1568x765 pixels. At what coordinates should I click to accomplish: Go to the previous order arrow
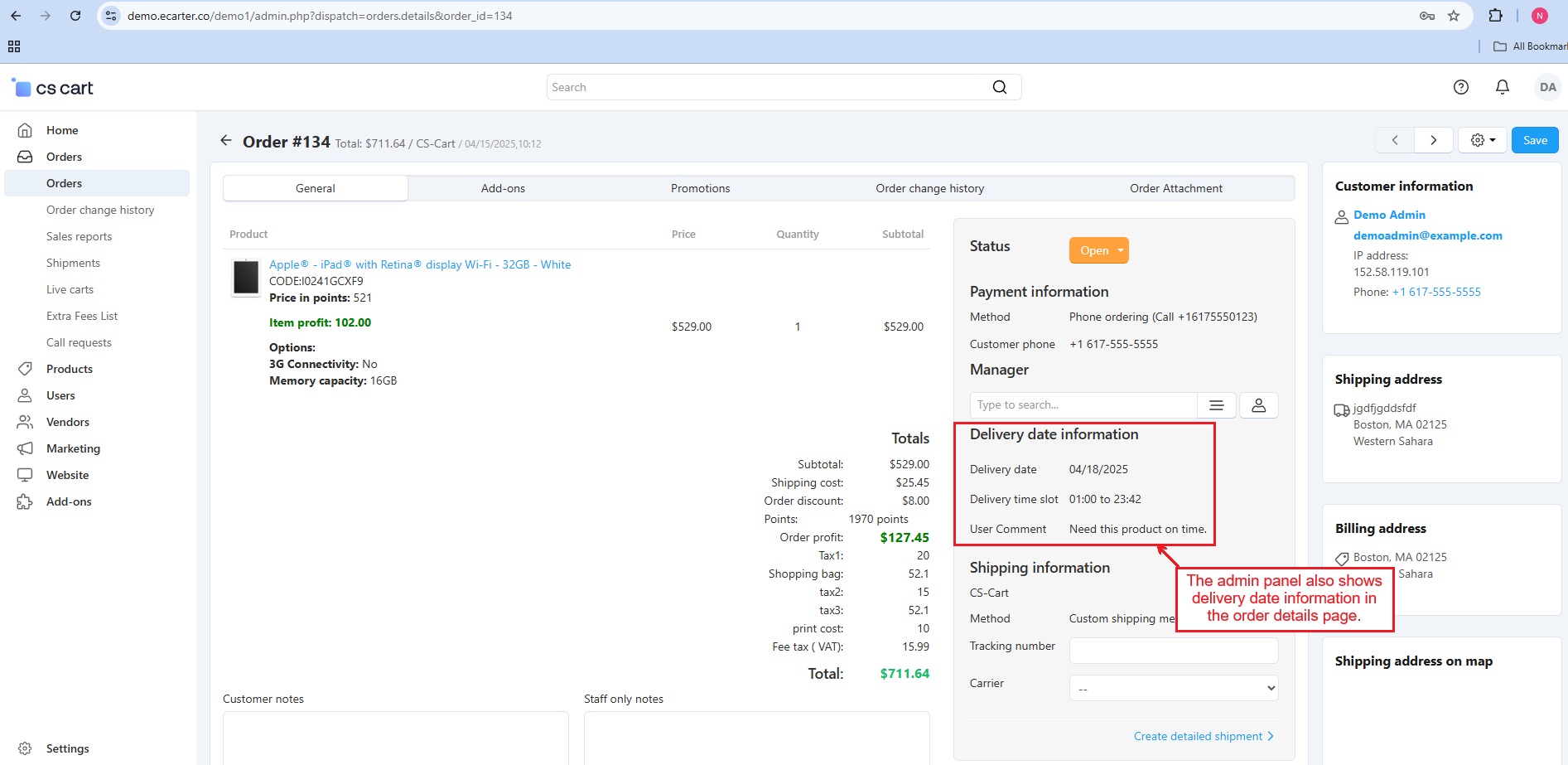(1395, 140)
